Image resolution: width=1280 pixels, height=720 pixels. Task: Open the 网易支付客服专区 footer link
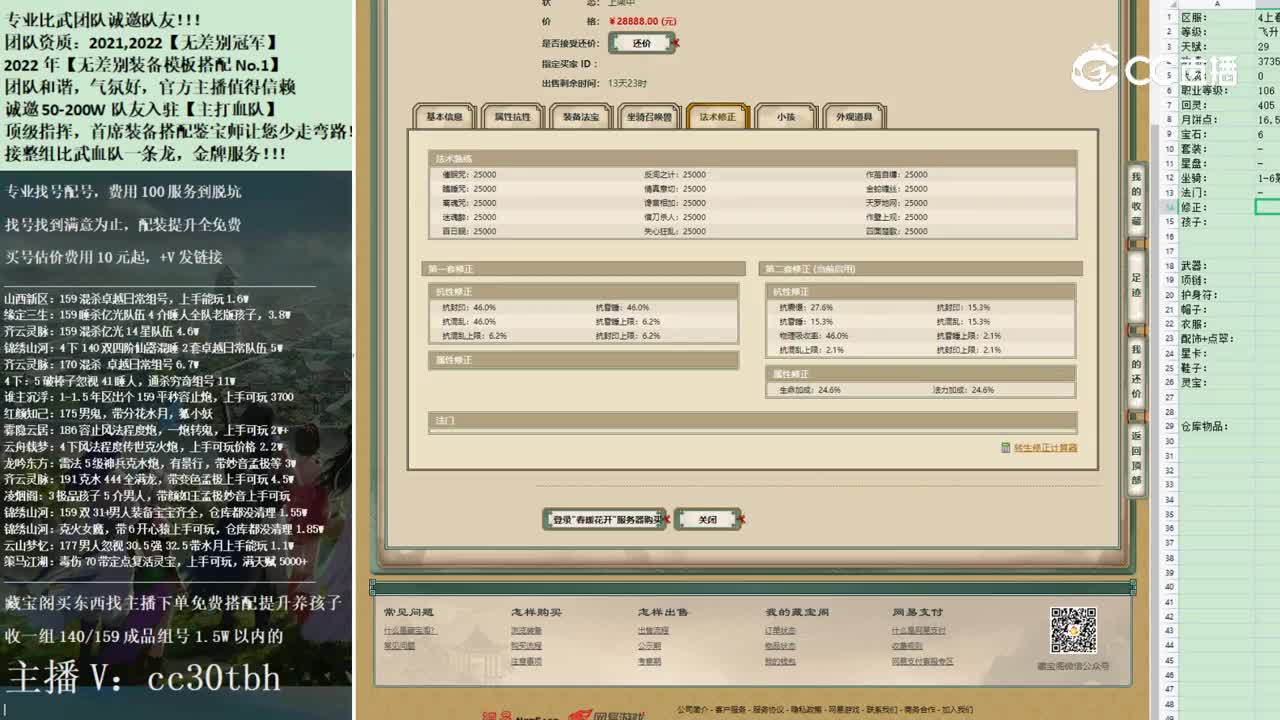tap(922, 661)
